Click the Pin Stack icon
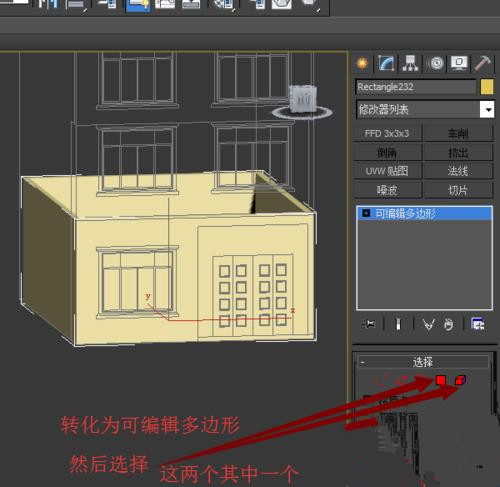The height and width of the screenshot is (487, 500). tap(369, 324)
